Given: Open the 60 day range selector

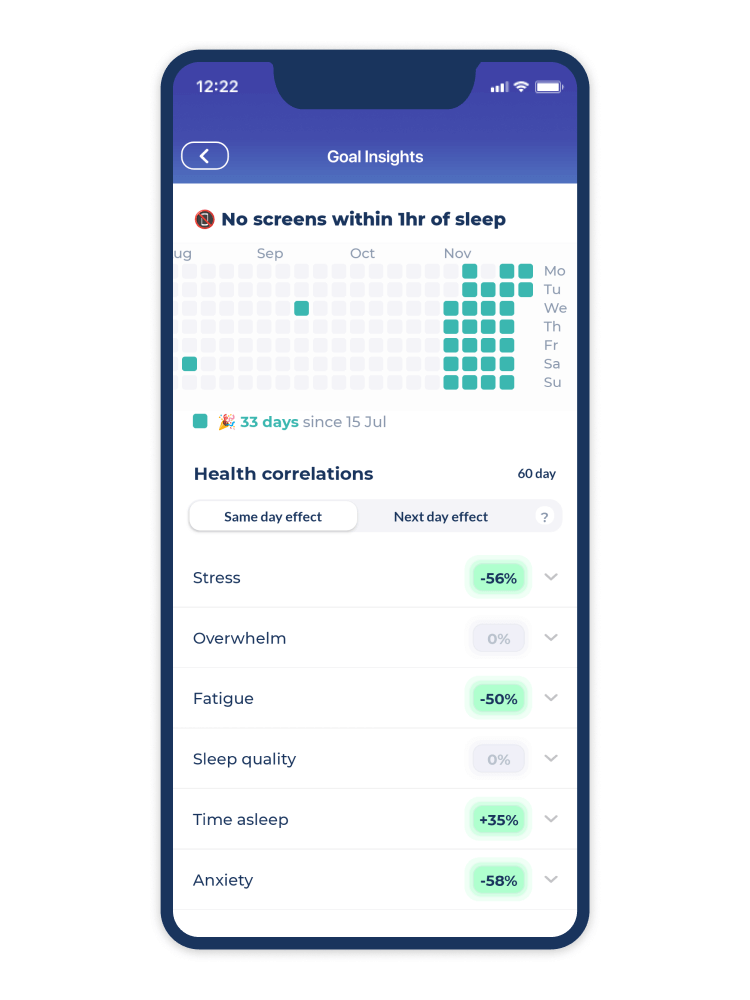Looking at the screenshot, I should pyautogui.click(x=536, y=474).
